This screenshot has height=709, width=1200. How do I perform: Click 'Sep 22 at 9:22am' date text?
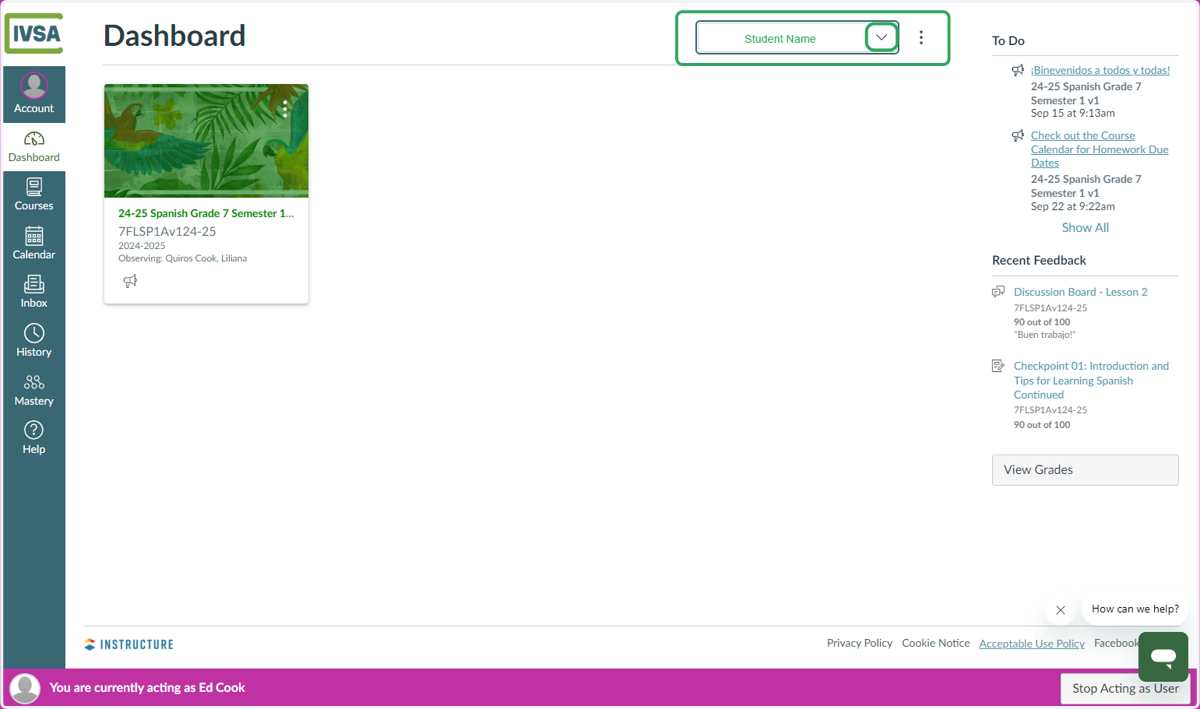[1073, 206]
